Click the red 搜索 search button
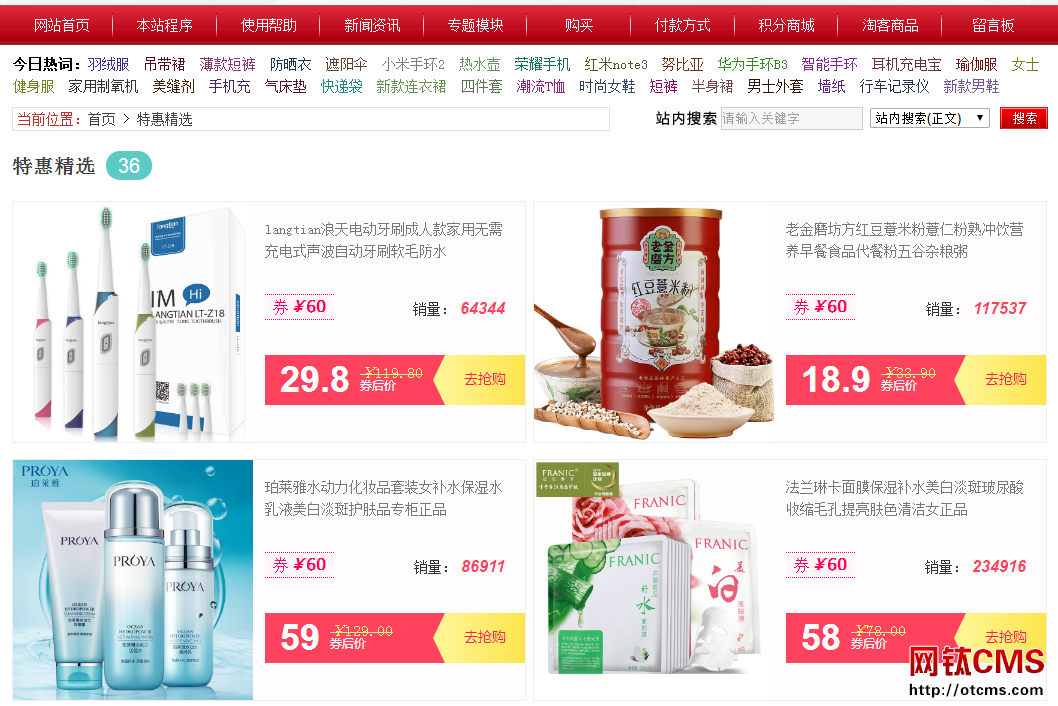This screenshot has height=706, width=1058. pos(1024,118)
